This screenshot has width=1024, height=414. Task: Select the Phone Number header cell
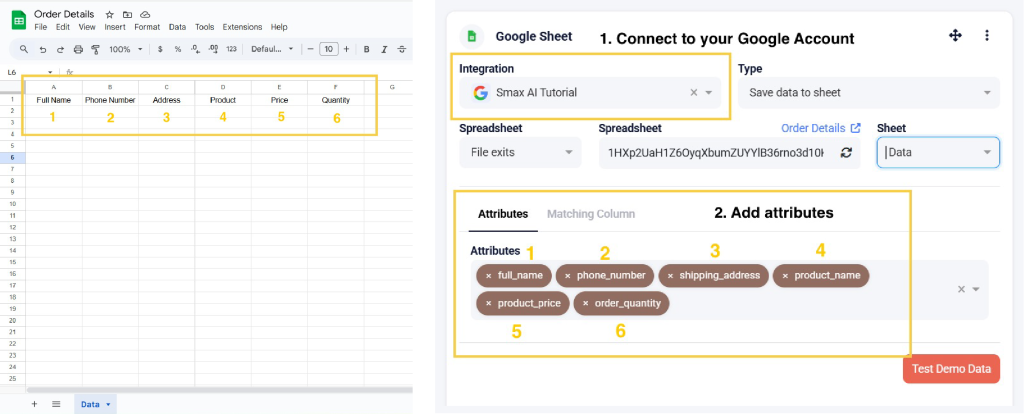tap(110, 100)
